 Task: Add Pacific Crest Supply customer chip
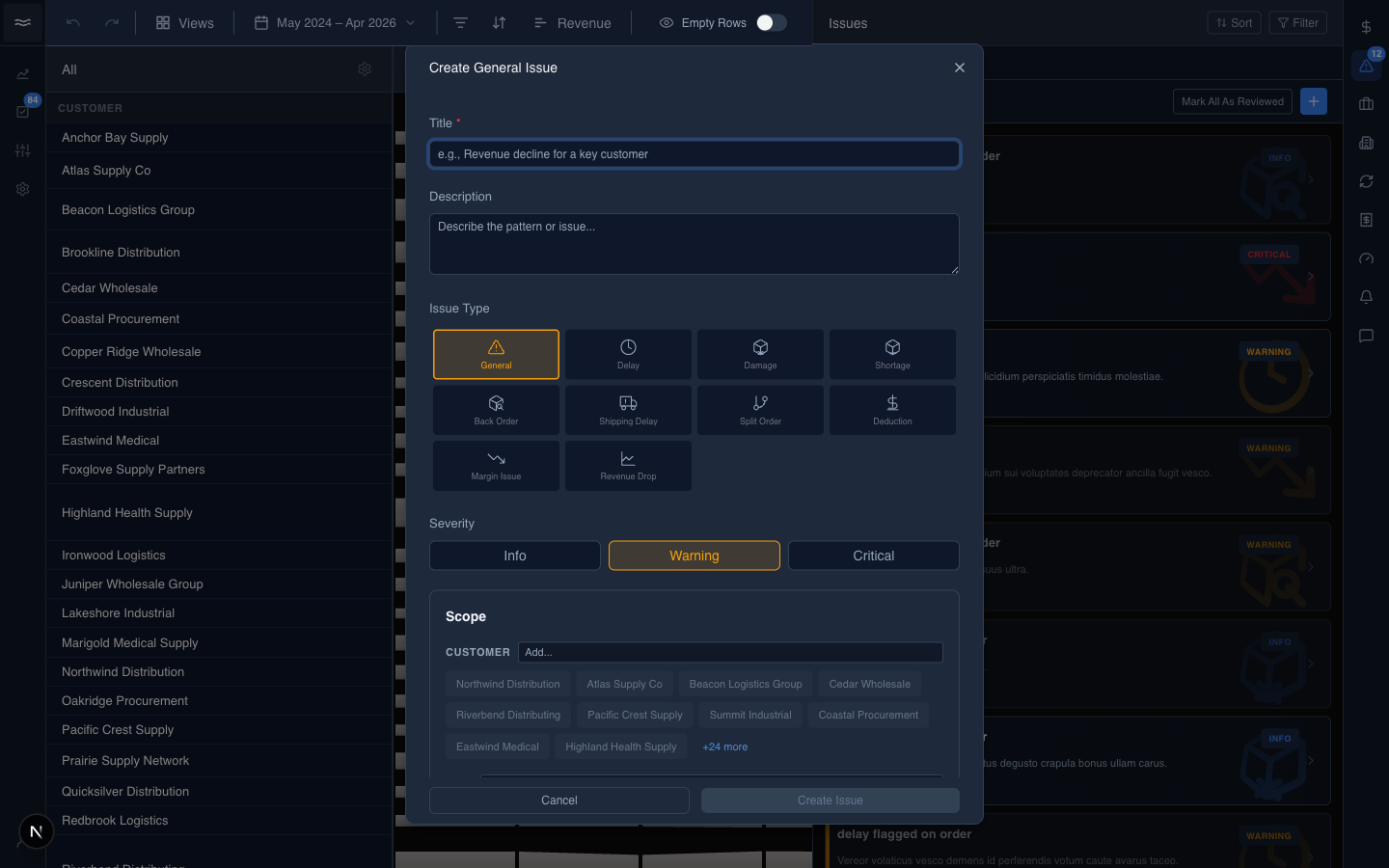point(635,715)
